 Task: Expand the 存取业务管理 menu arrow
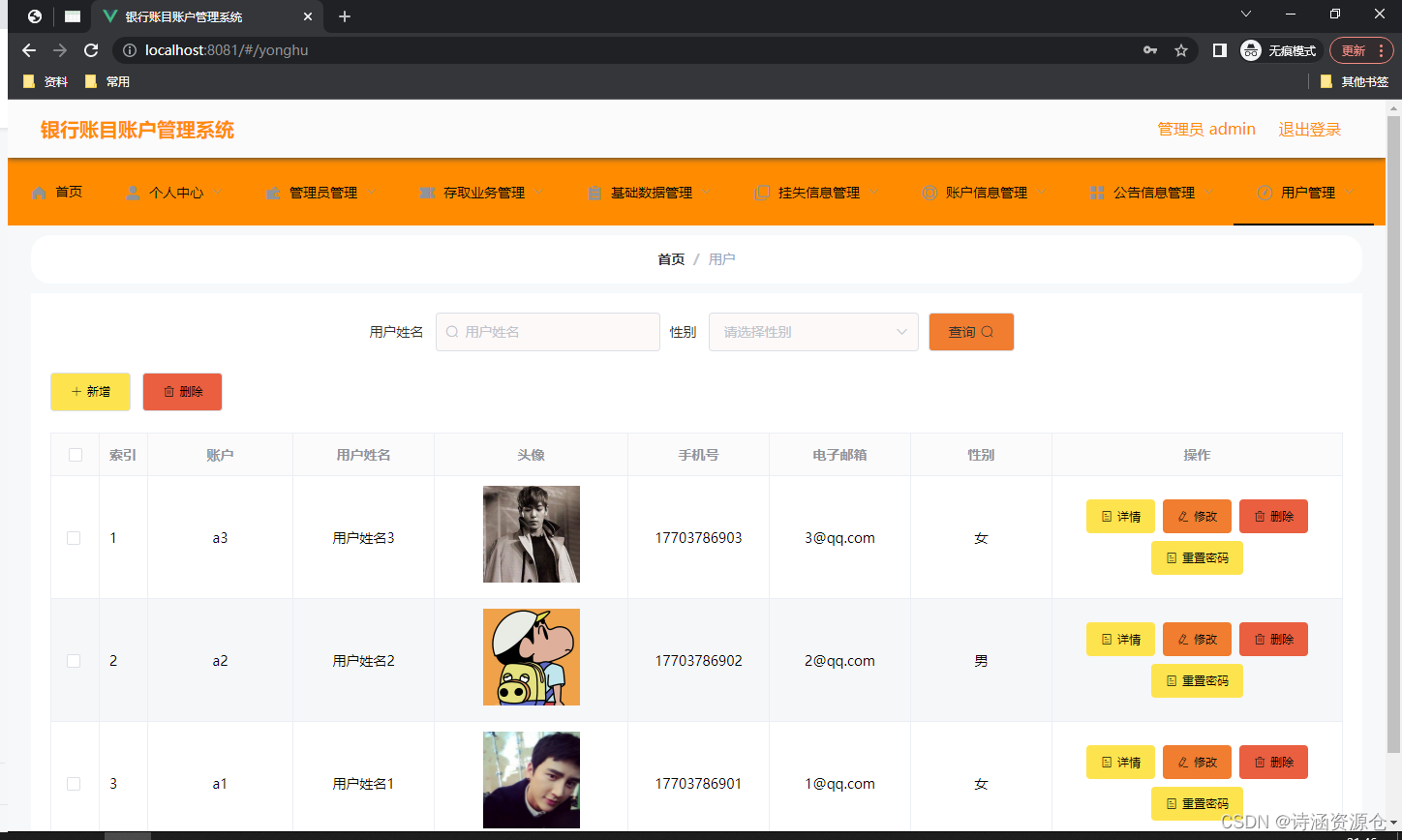(x=539, y=192)
